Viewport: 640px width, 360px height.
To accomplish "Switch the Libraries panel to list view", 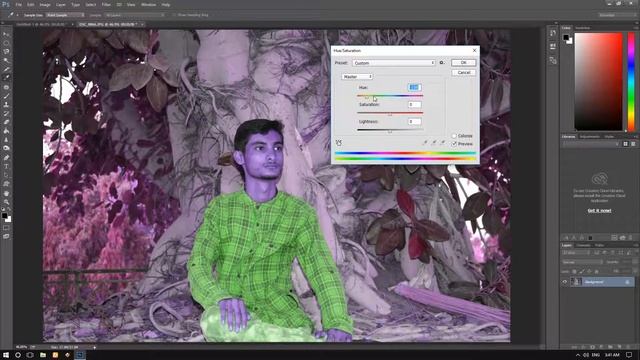I will (633, 144).
